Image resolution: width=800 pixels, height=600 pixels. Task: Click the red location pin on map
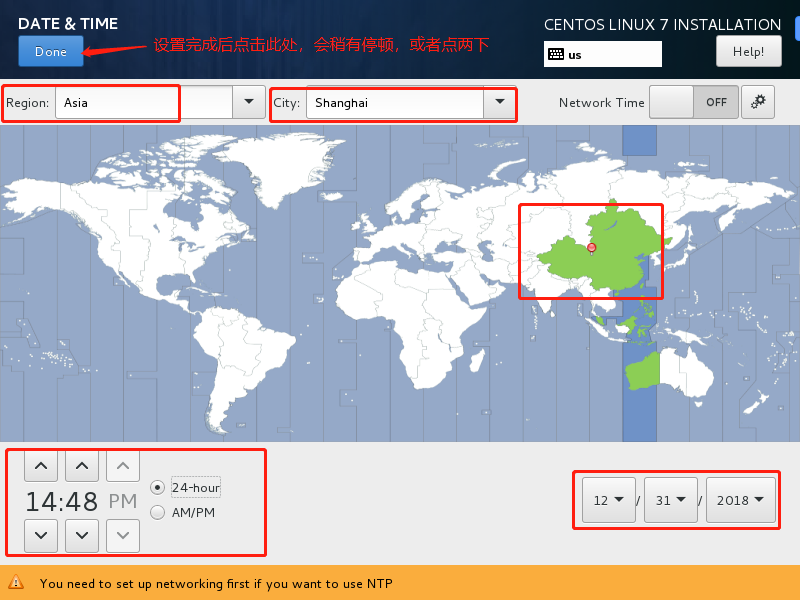coord(591,248)
